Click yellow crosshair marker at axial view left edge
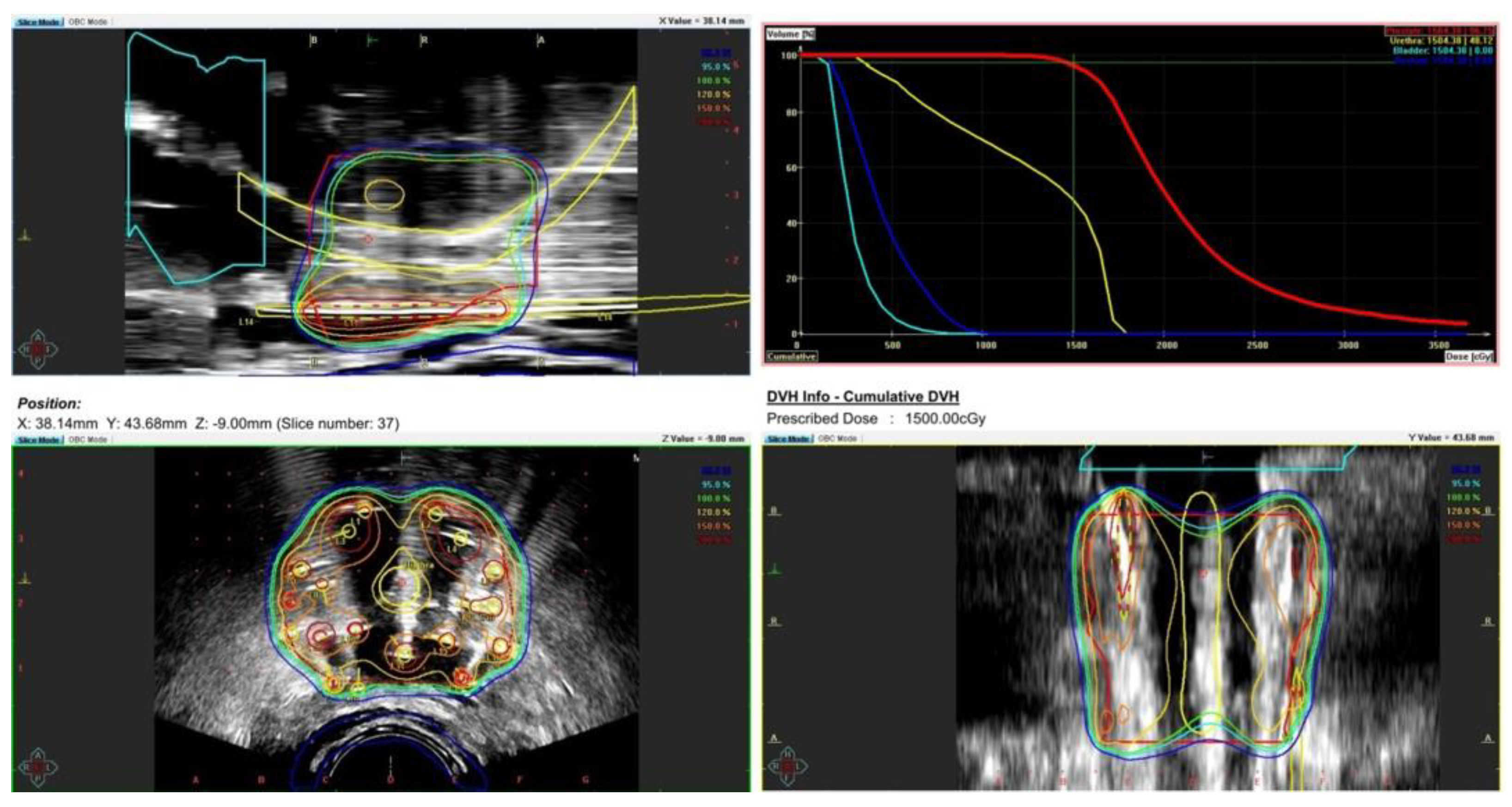This screenshot has width=1512, height=807. pos(24,579)
